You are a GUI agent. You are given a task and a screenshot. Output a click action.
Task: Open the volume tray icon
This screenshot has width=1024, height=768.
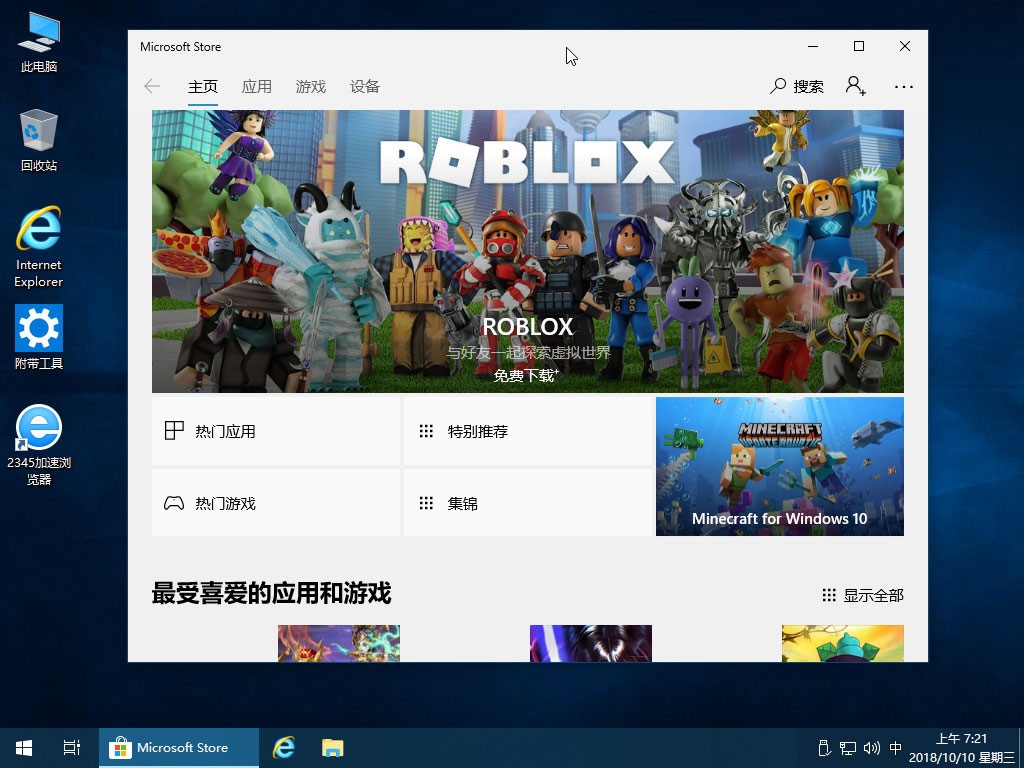click(x=872, y=748)
